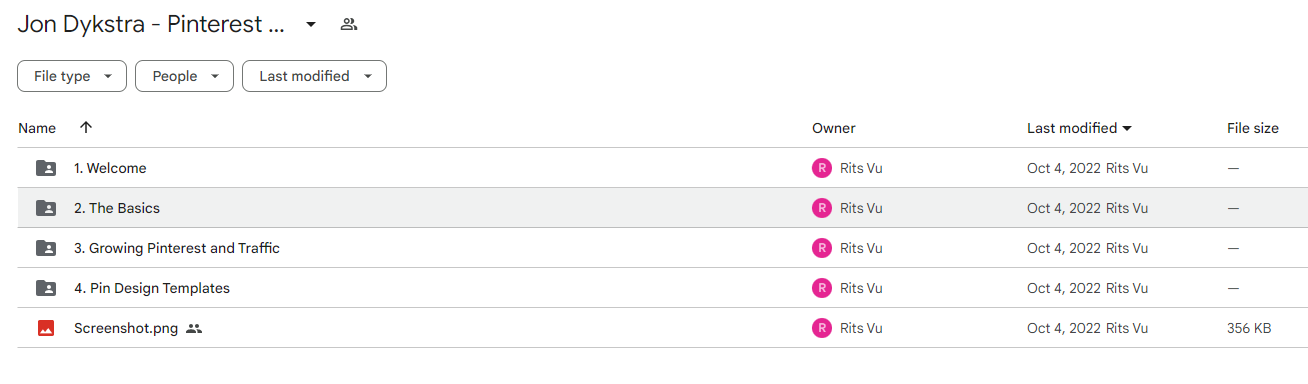Click the shared folder icon for 2. The Basics
Screen dimensions: 1308x384
click(x=46, y=208)
